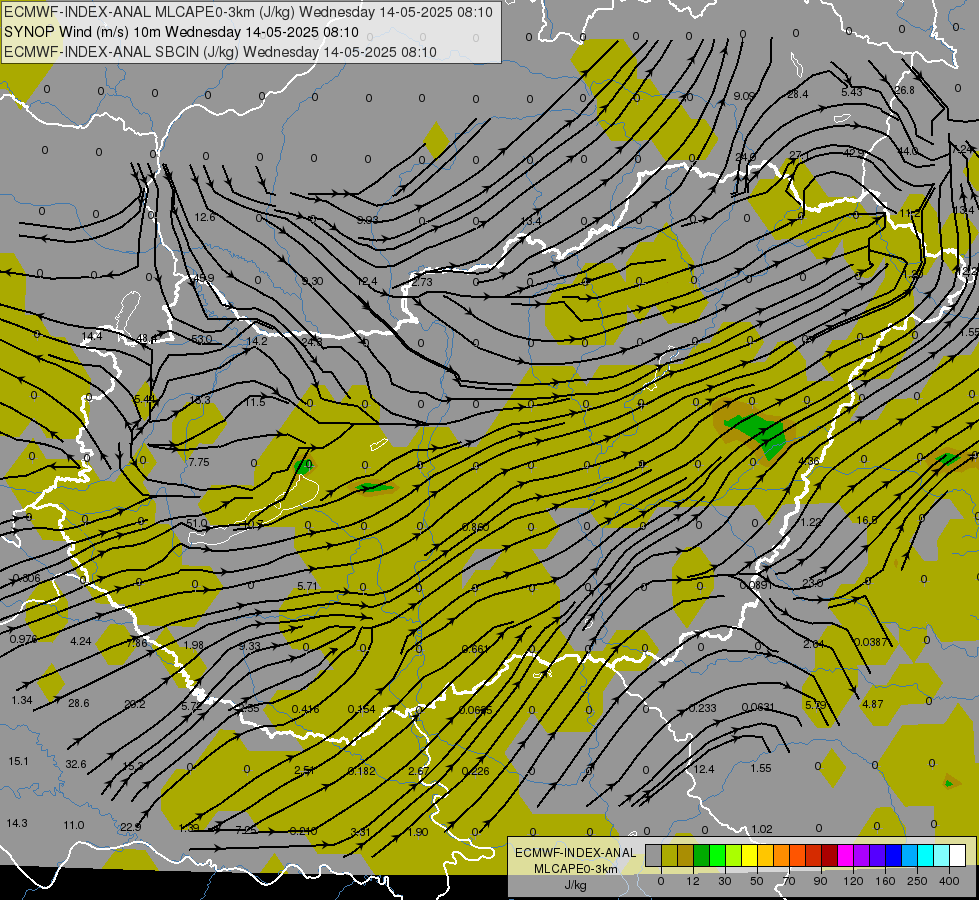The image size is (979, 900).
Task: Click the J/kg unit label in the legend
Action: coord(575,885)
